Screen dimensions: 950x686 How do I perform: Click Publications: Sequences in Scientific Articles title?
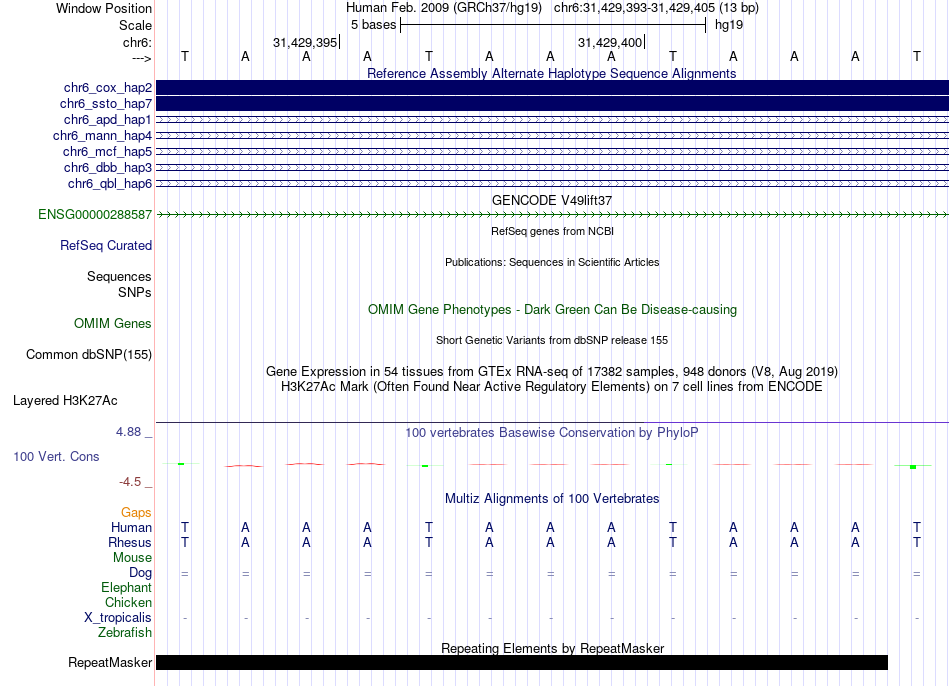(x=552, y=262)
